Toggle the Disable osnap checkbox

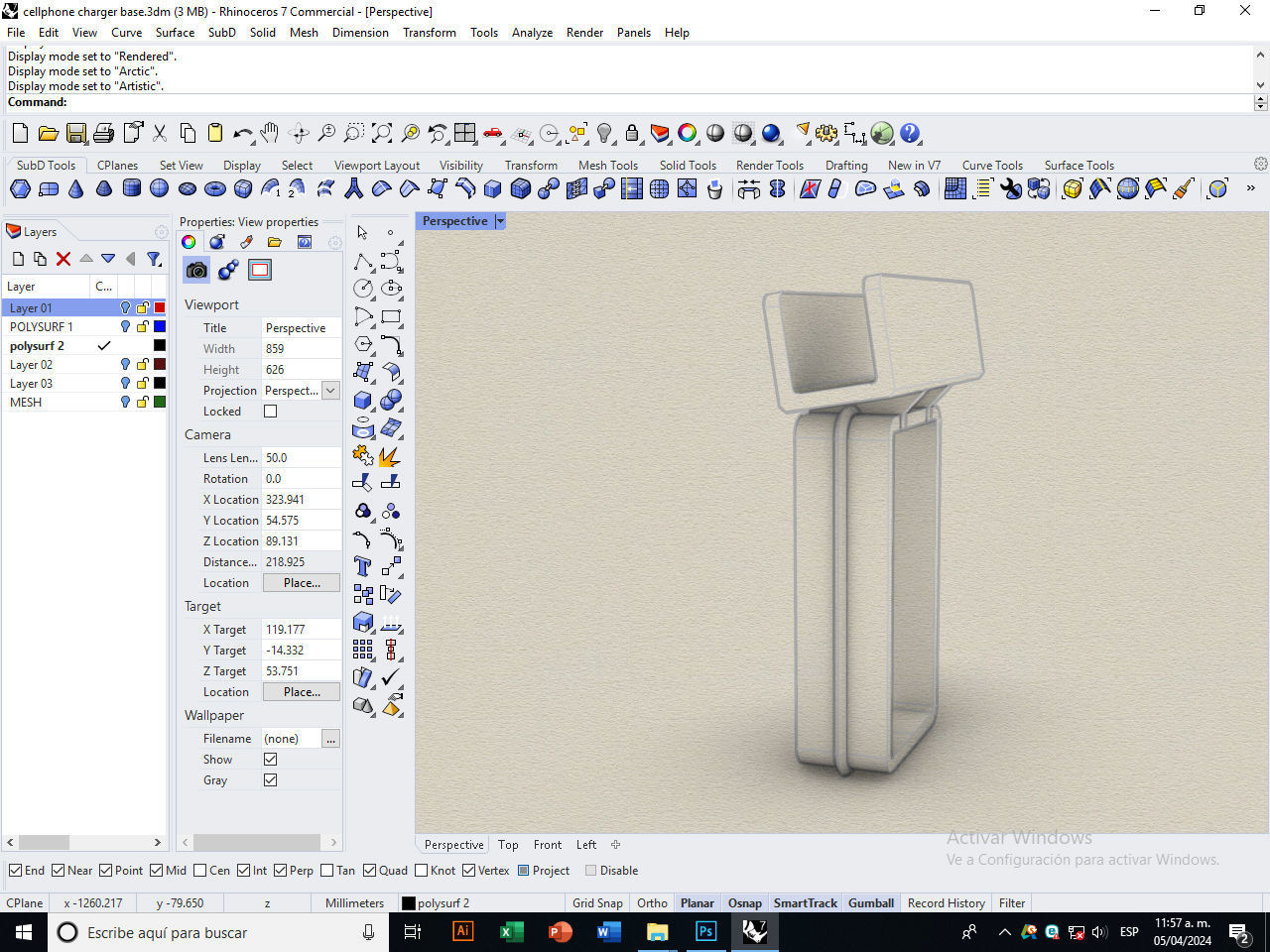coord(591,871)
